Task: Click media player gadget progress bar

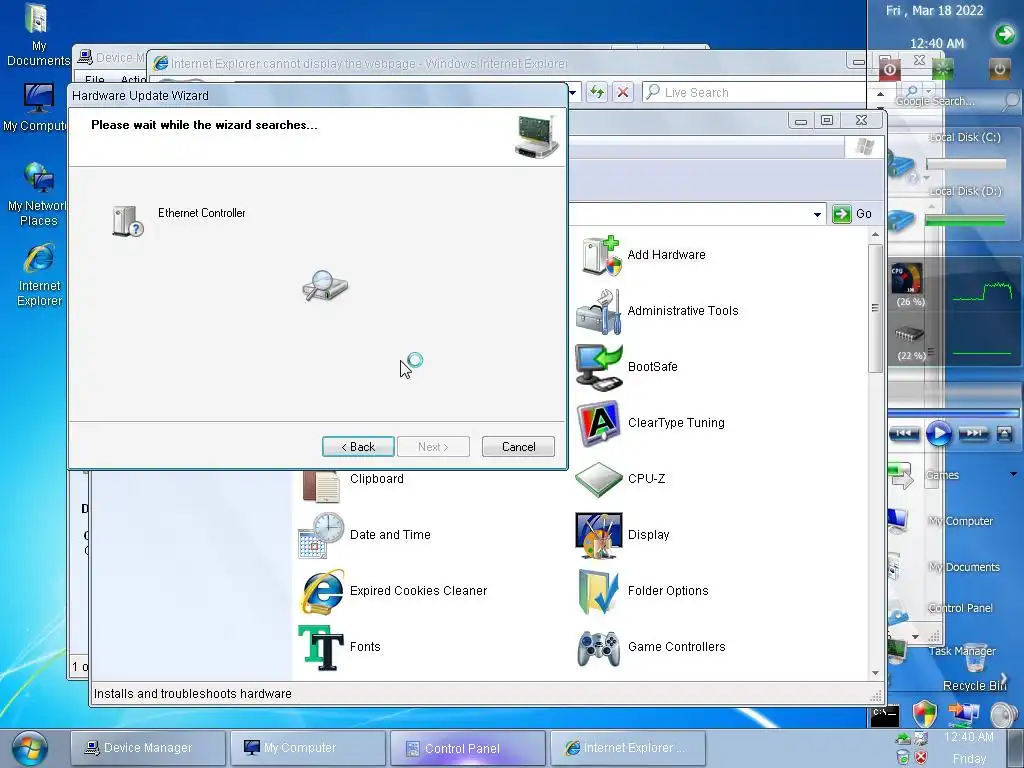Action: coord(953,413)
